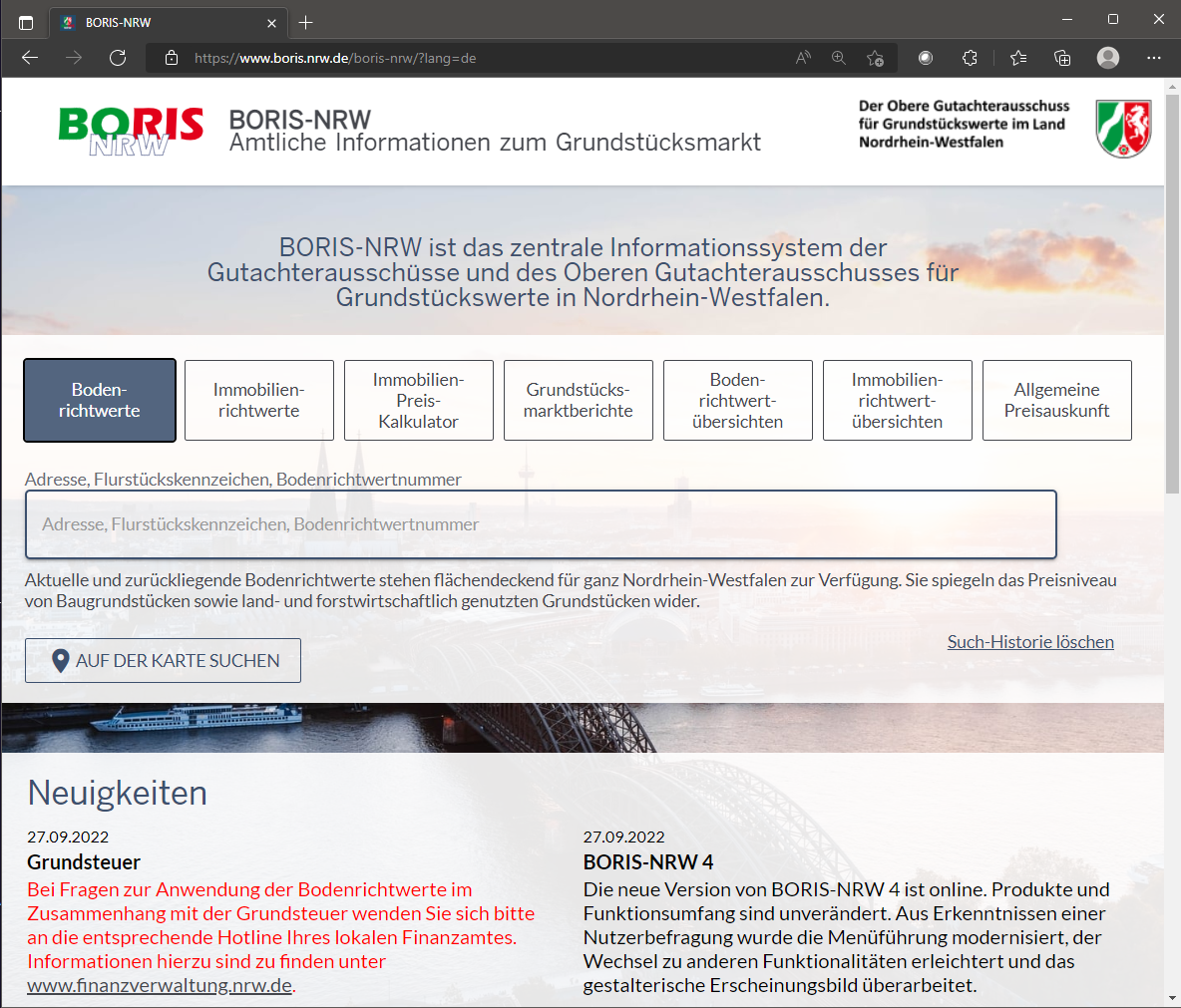This screenshot has height=1008, width=1181.
Task: Click the BORIS-NRW header title
Action: pyautogui.click(x=300, y=119)
